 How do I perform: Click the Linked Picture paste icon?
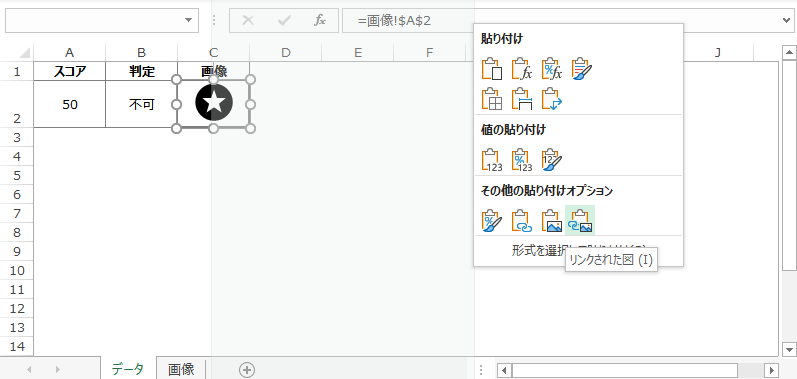tap(580, 220)
